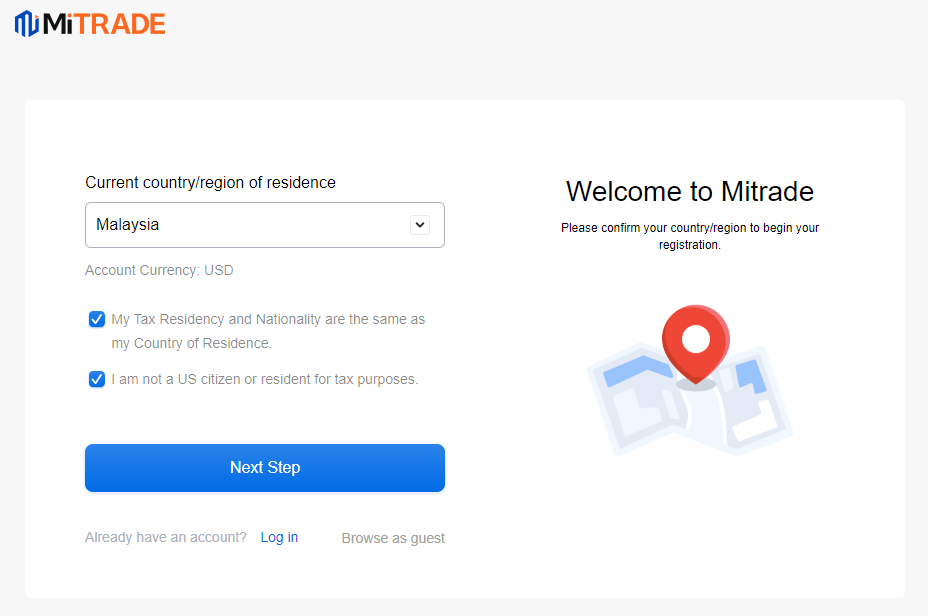This screenshot has height=616, width=928.
Task: Open the country of residence dropdown showing Malaysia
Action: pyautogui.click(x=265, y=225)
